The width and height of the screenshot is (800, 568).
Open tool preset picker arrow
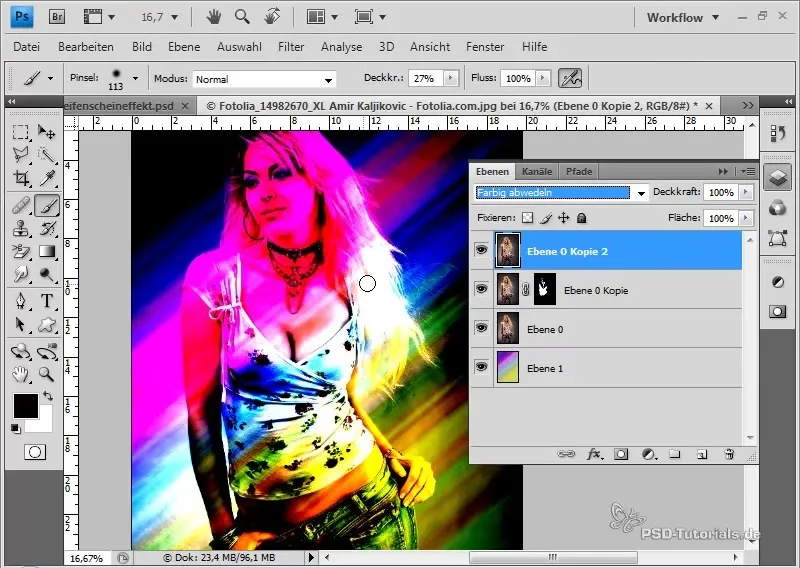click(x=50, y=79)
